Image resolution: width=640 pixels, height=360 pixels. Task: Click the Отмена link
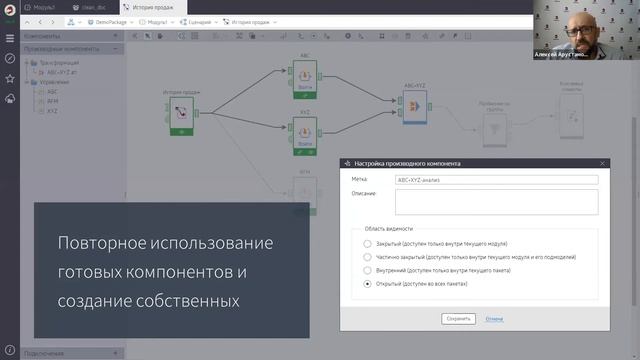(x=494, y=319)
